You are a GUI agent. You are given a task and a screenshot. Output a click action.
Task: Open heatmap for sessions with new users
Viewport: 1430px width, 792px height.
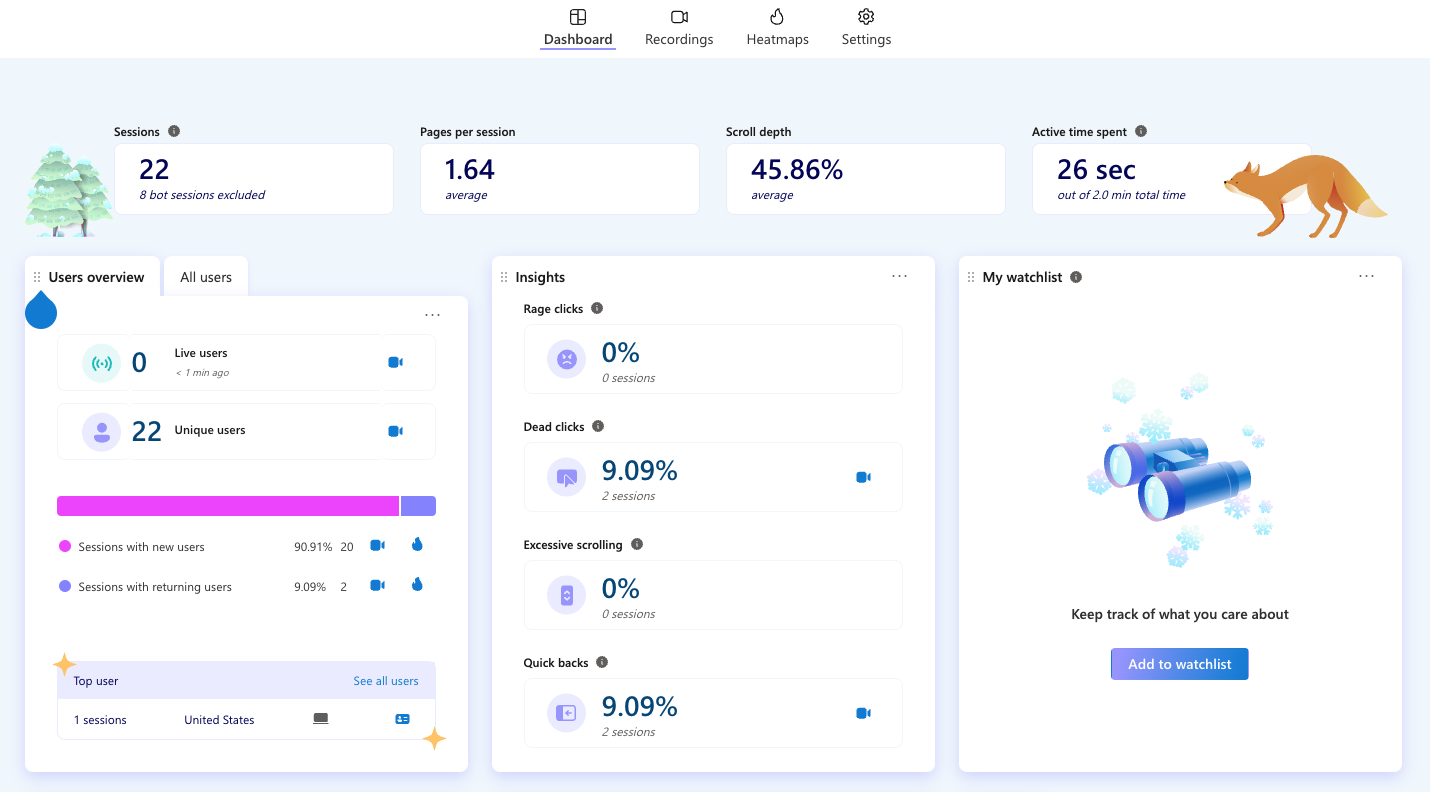coord(417,544)
